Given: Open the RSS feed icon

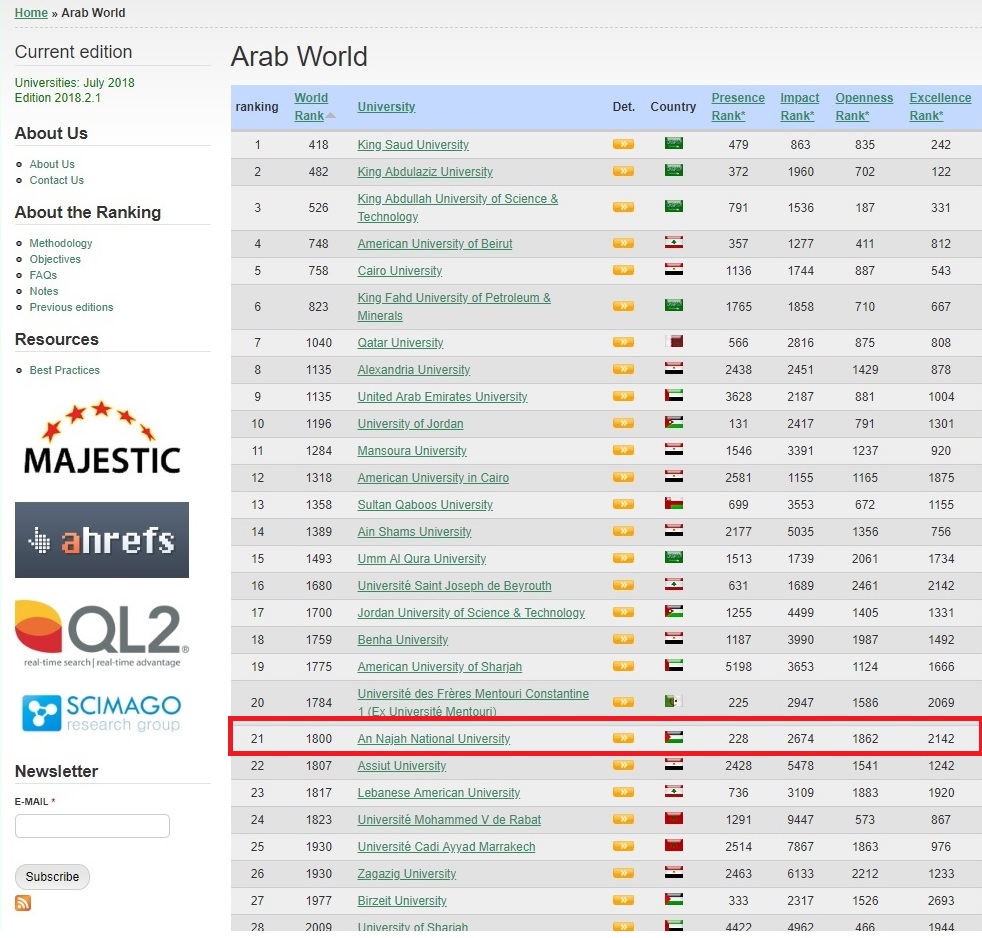Looking at the screenshot, I should coord(23,903).
